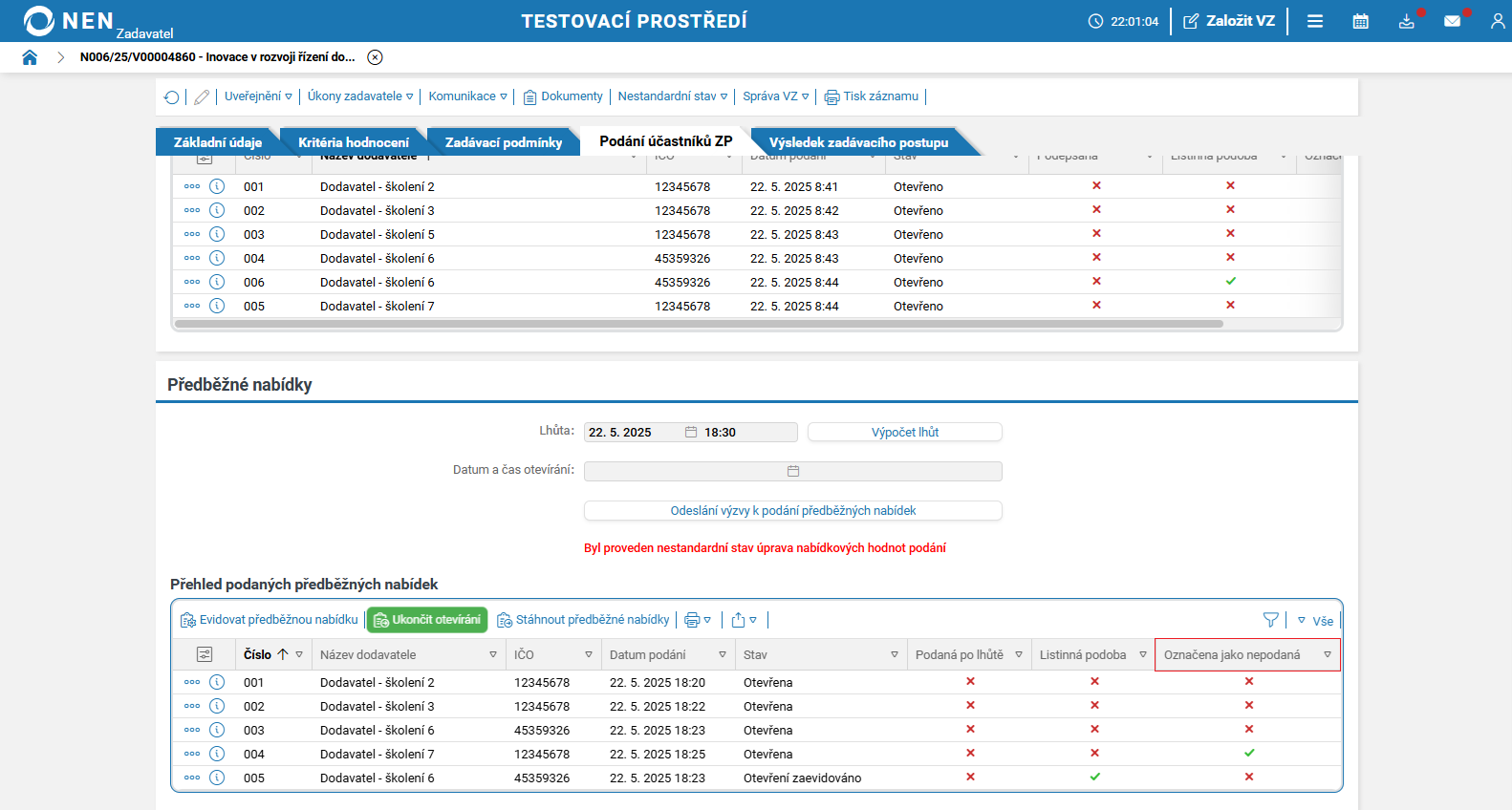Screen dimensions: 1512x810
Task: Open the calendar icon in header
Action: (1361, 21)
